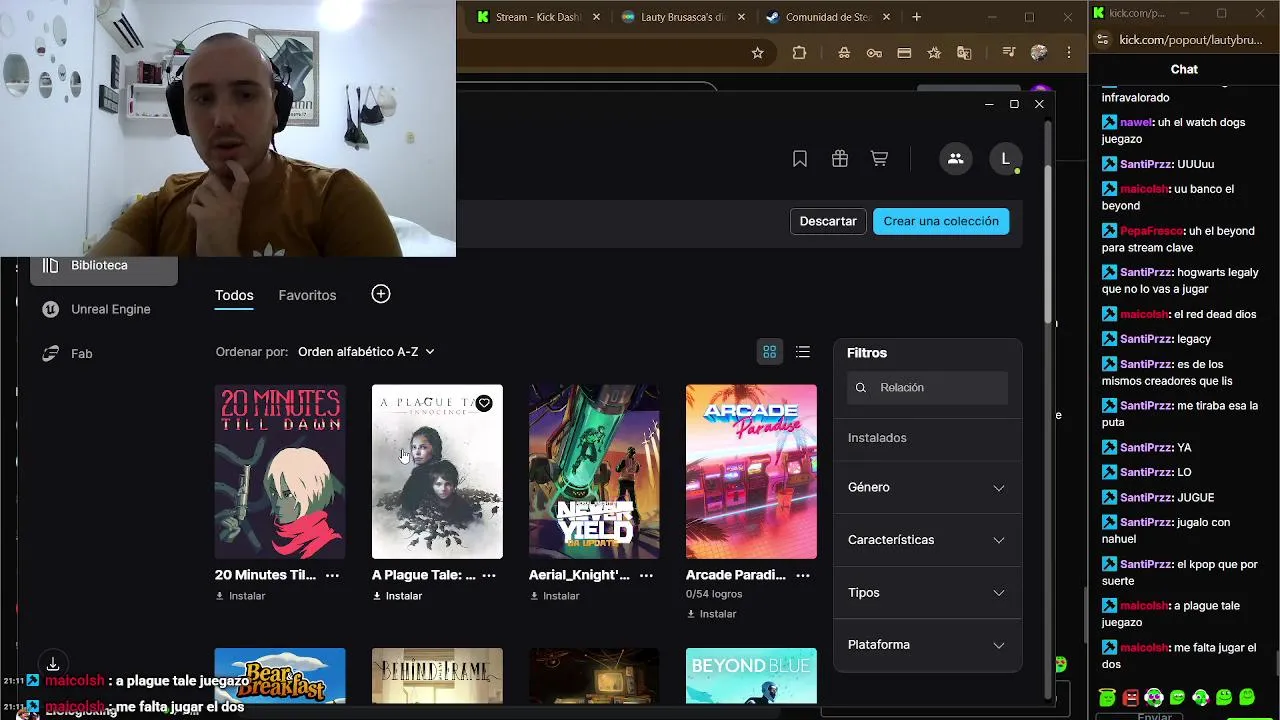Add a collection with the plus icon
The image size is (1280, 720).
381,294
